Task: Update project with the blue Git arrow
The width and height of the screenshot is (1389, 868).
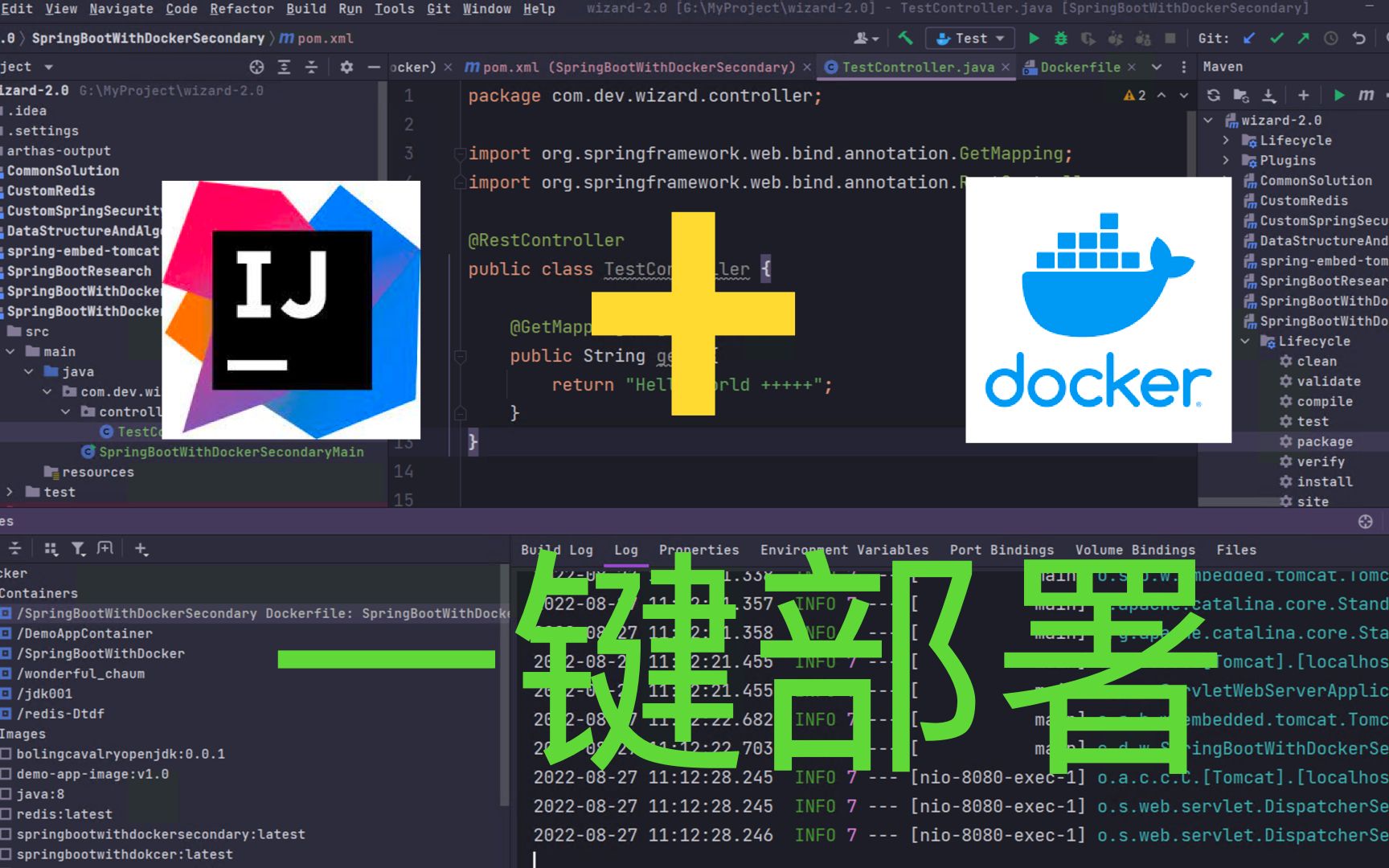Action: [1249, 38]
